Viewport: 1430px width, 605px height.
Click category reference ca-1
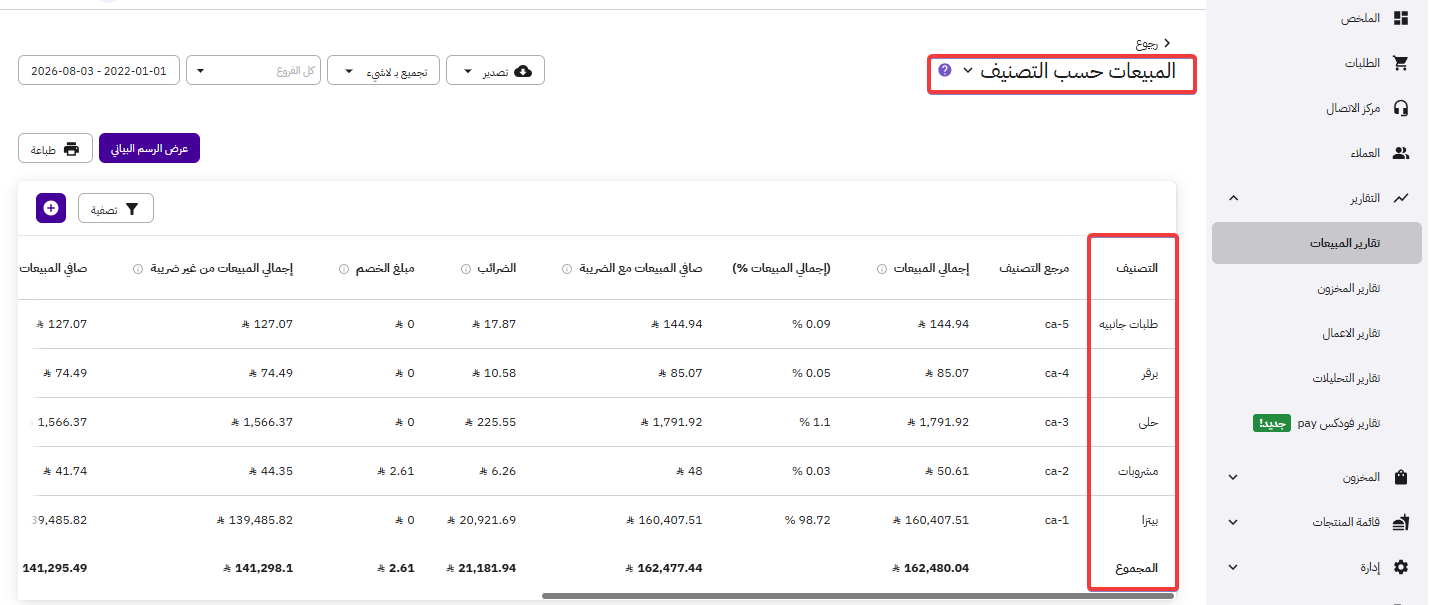[x=1057, y=520]
